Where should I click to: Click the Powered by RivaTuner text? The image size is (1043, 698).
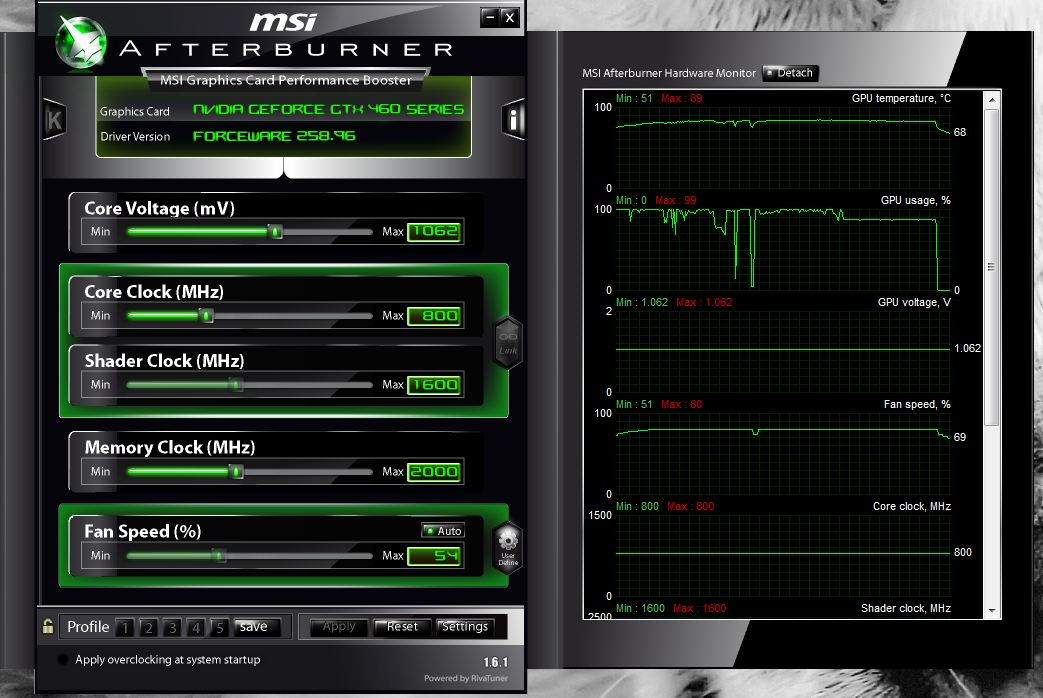[466, 678]
